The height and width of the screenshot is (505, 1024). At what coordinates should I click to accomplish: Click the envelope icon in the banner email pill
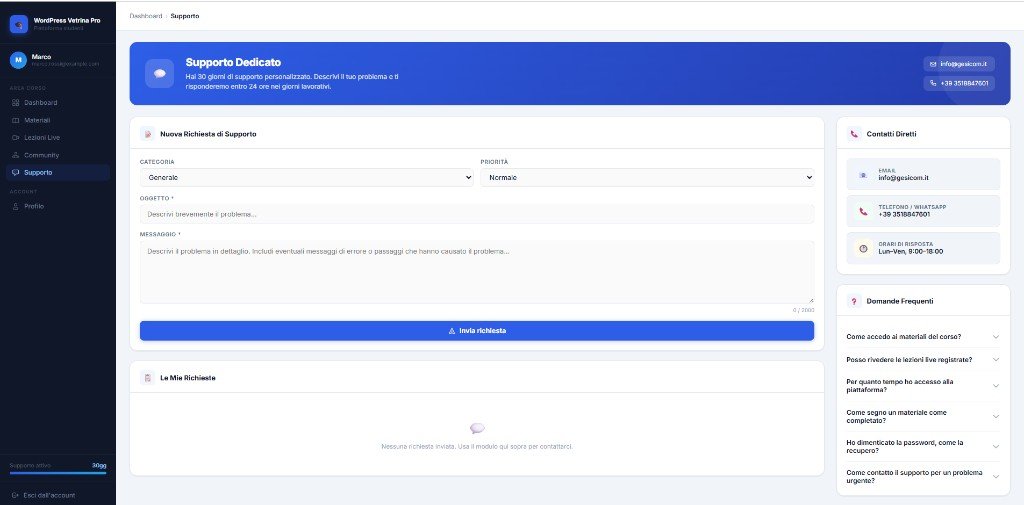pos(933,64)
